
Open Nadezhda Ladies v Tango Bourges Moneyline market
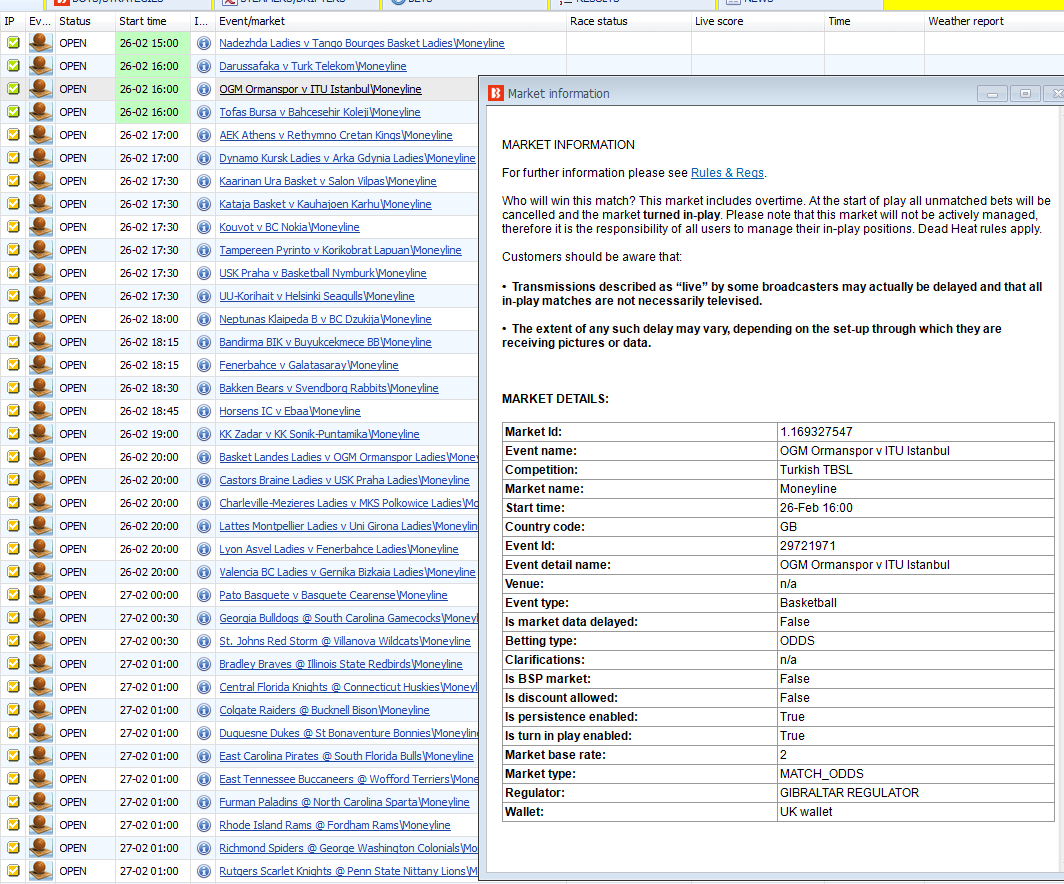(x=362, y=43)
